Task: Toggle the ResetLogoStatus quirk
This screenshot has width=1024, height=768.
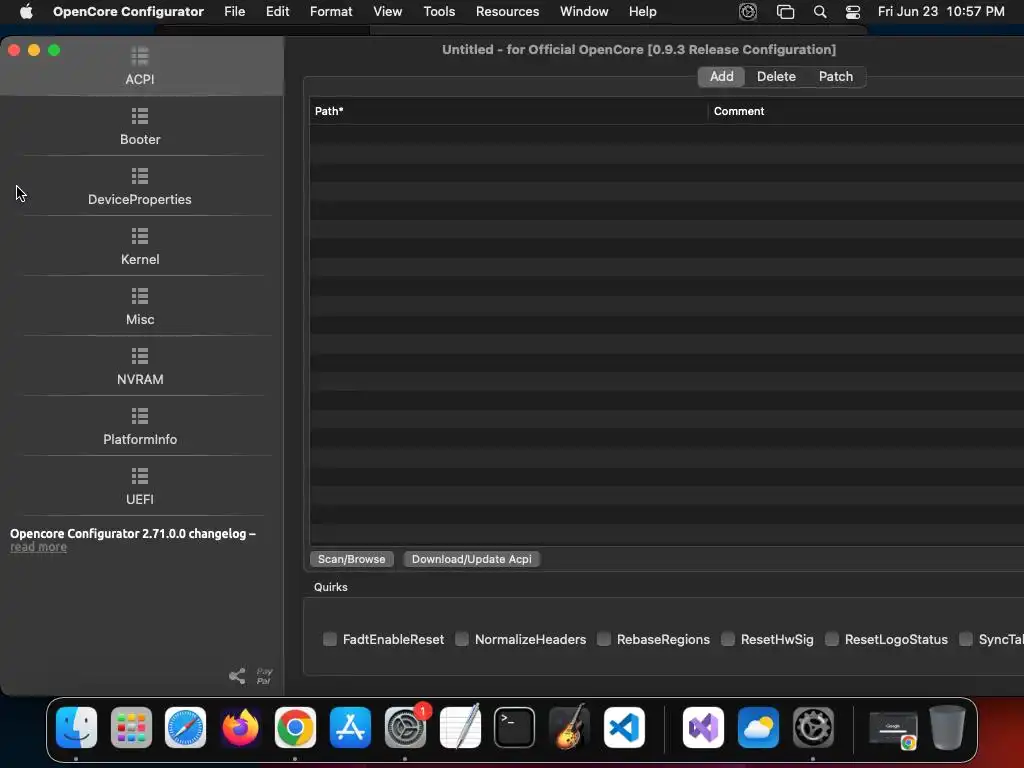Action: pos(832,639)
